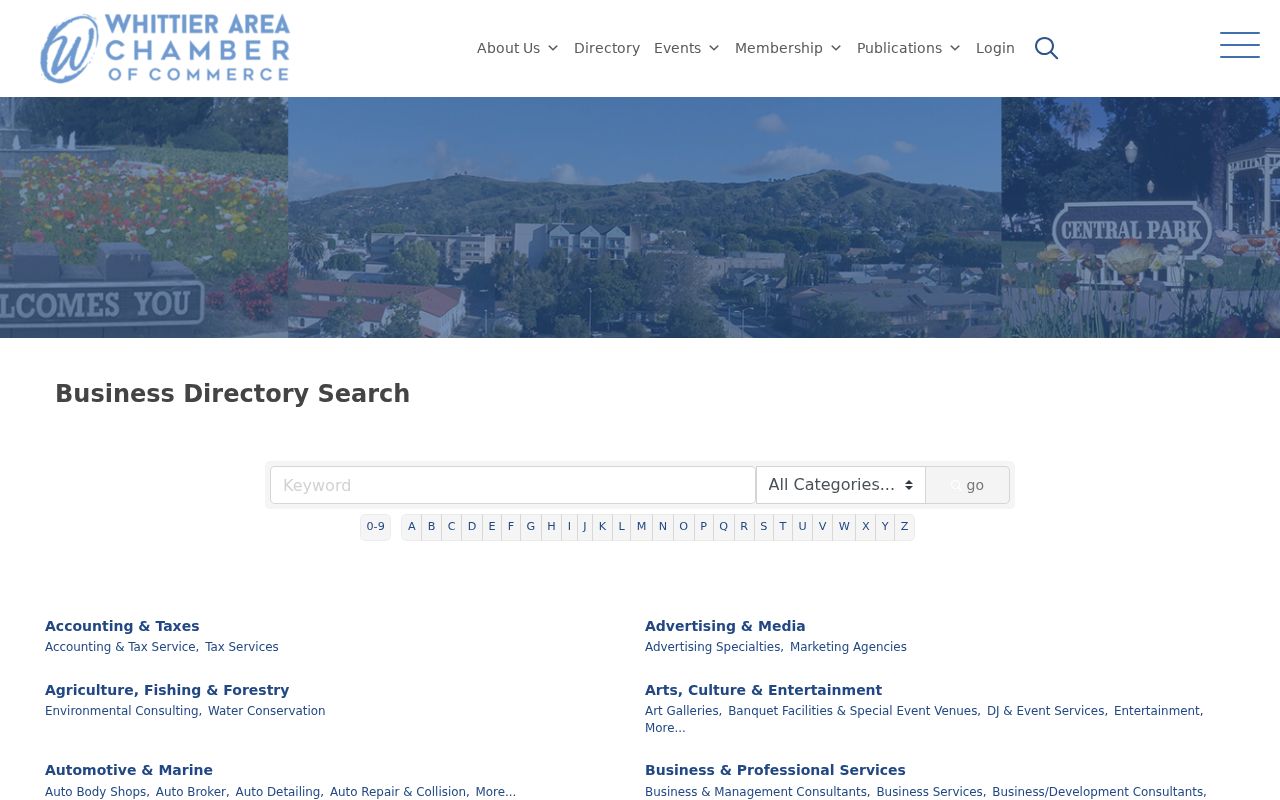Click the Whittier Area Chamber of Commerce logo
The width and height of the screenshot is (1280, 800).
pos(165,48)
